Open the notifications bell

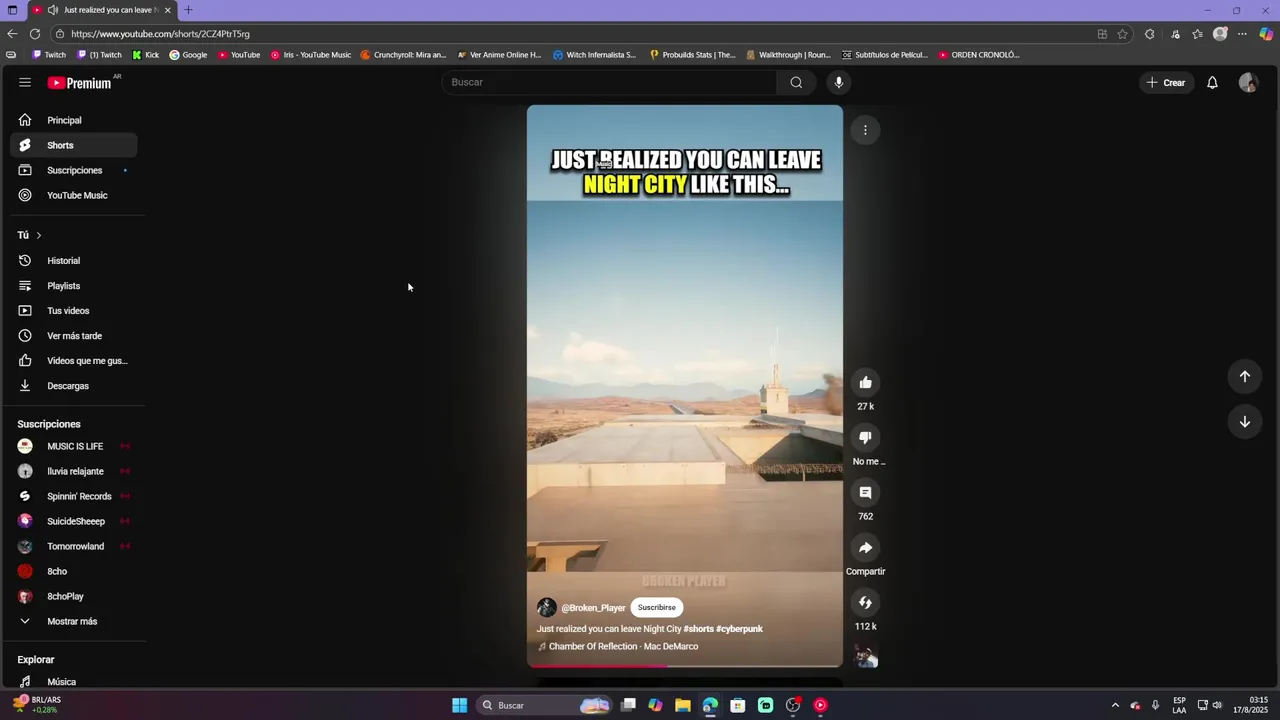tap(1212, 82)
